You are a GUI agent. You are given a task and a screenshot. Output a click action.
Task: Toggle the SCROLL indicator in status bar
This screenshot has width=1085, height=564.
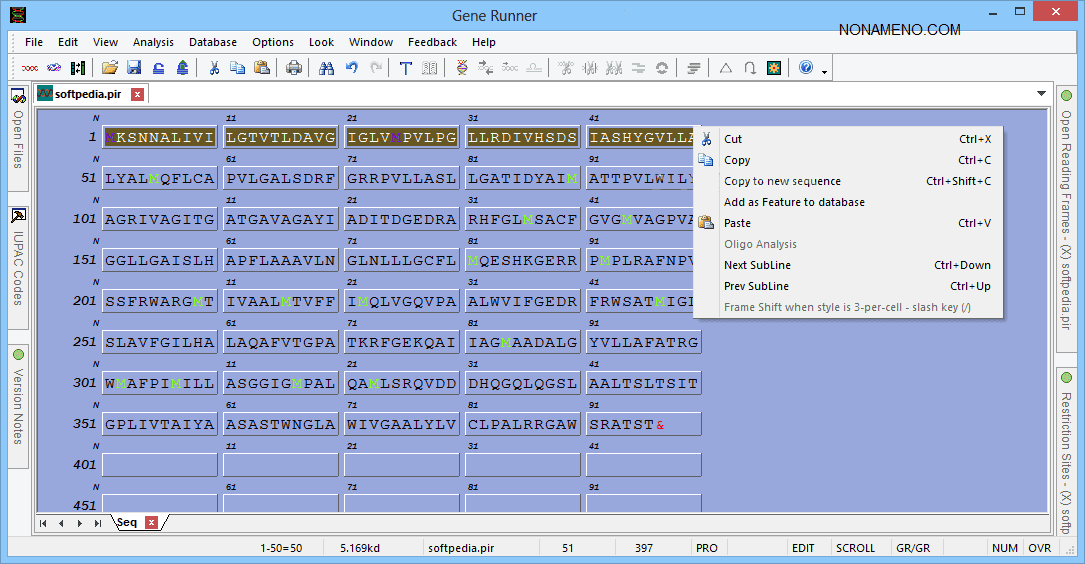(855, 548)
